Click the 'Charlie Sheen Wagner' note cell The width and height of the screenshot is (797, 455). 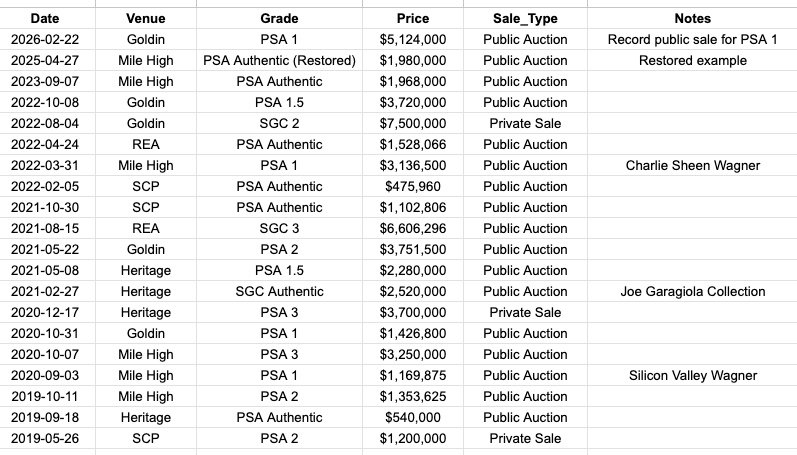coord(692,166)
